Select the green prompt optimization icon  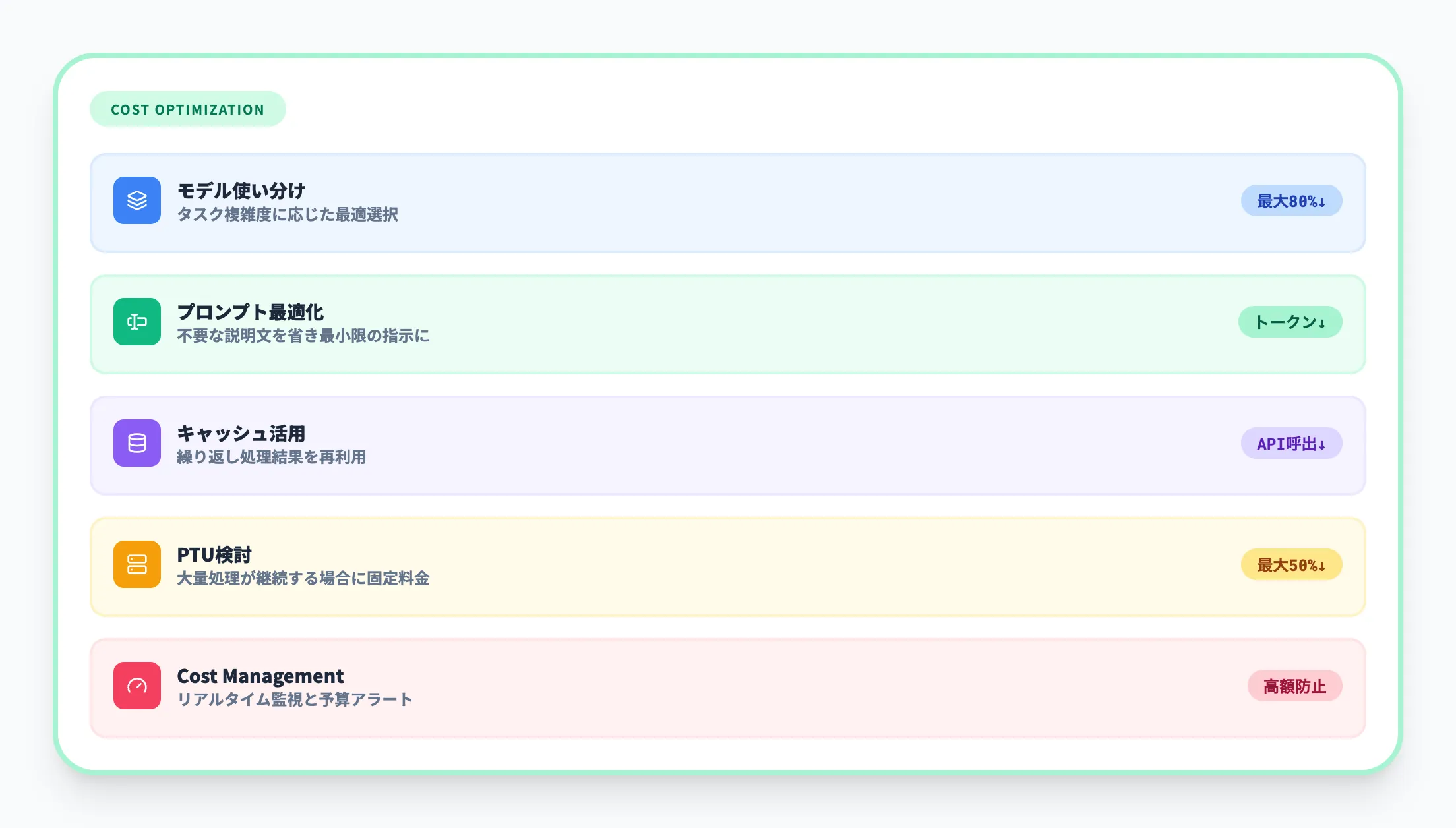tap(136, 322)
